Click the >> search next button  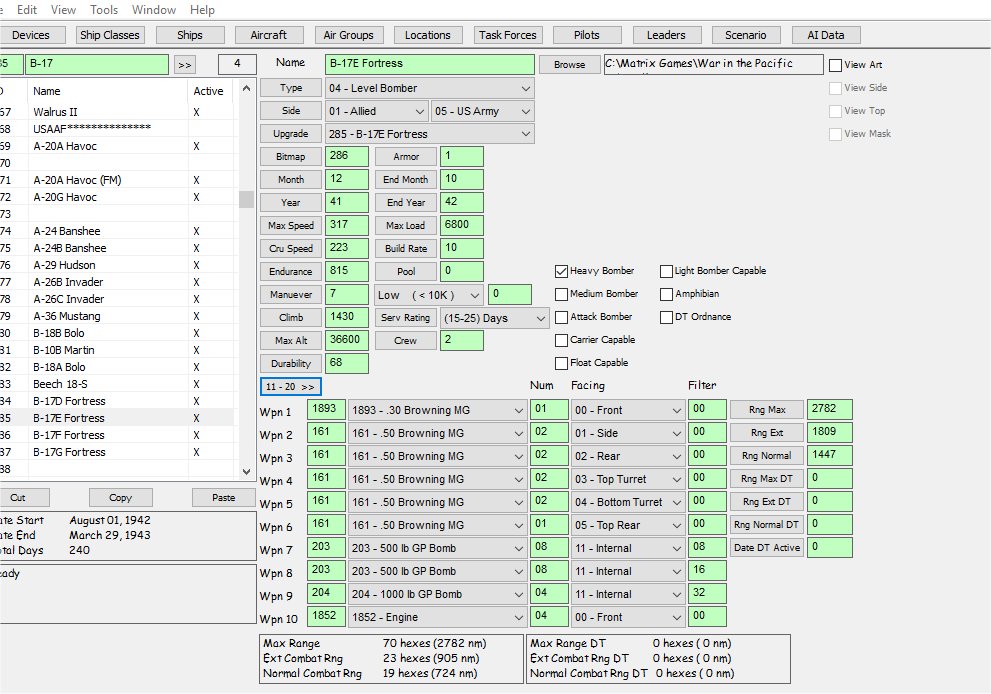click(185, 64)
